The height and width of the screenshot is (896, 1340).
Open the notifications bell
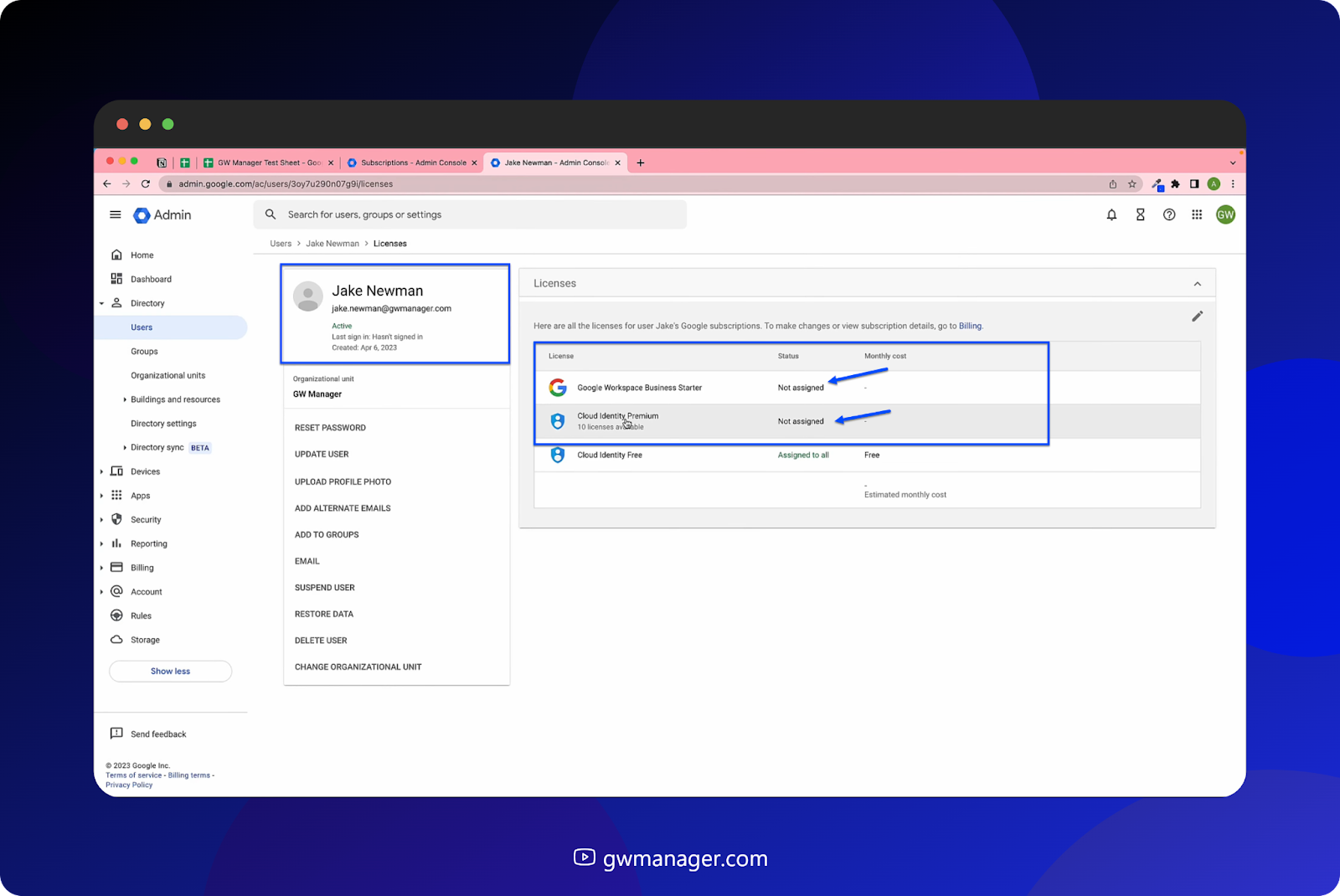[x=1111, y=215]
